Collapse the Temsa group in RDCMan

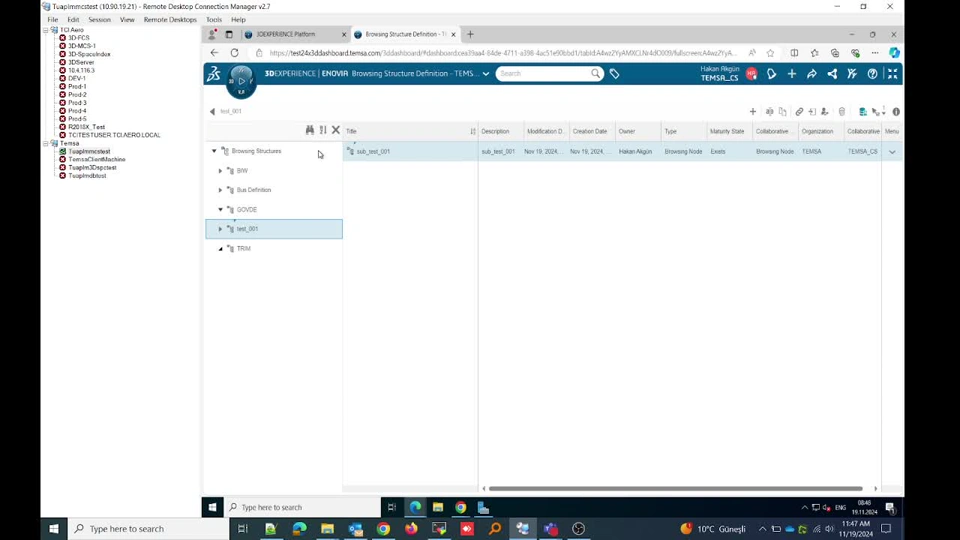click(x=45, y=143)
